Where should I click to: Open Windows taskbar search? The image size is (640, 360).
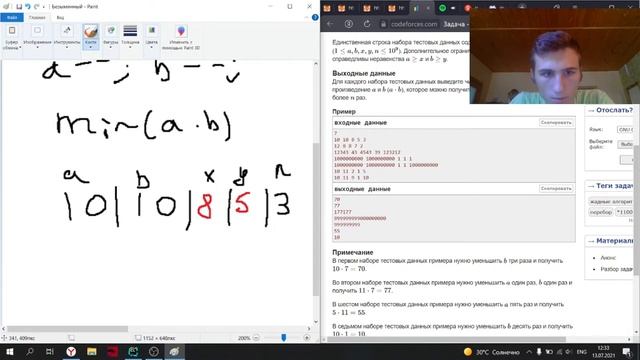(29, 352)
